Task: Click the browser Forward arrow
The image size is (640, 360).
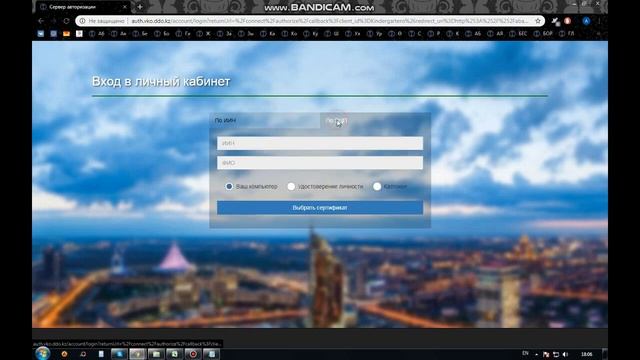Action: tap(53, 21)
